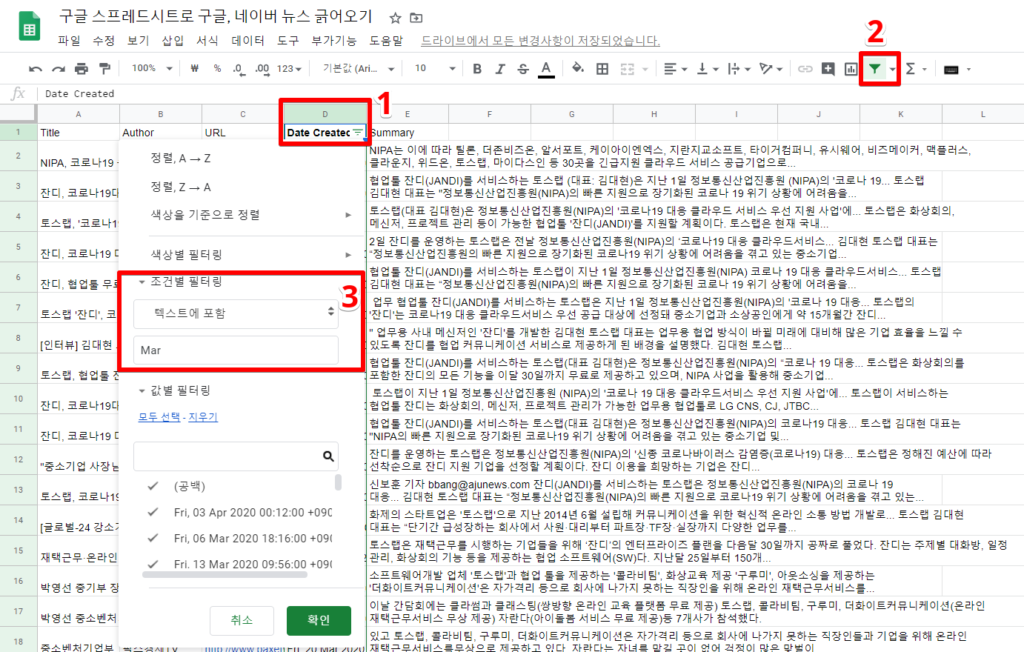Increase decimal places
Image resolution: width=1024 pixels, height=652 pixels.
click(x=262, y=69)
